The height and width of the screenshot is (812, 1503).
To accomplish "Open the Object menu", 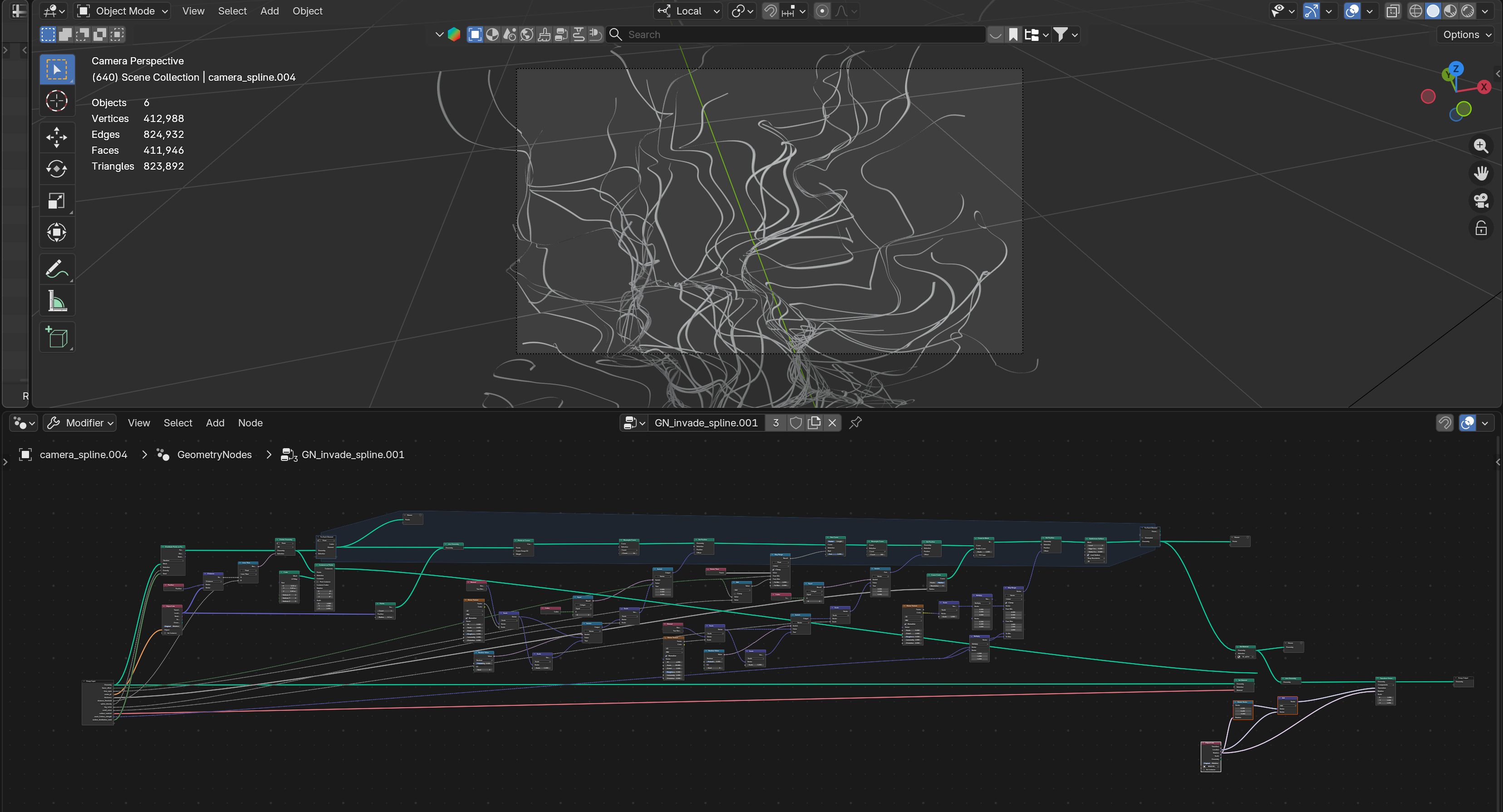I will pyautogui.click(x=307, y=10).
